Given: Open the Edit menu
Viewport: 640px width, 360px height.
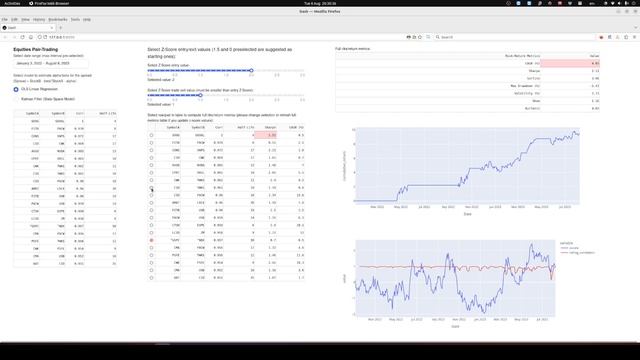Looking at the screenshot, I should (x=14, y=20).
